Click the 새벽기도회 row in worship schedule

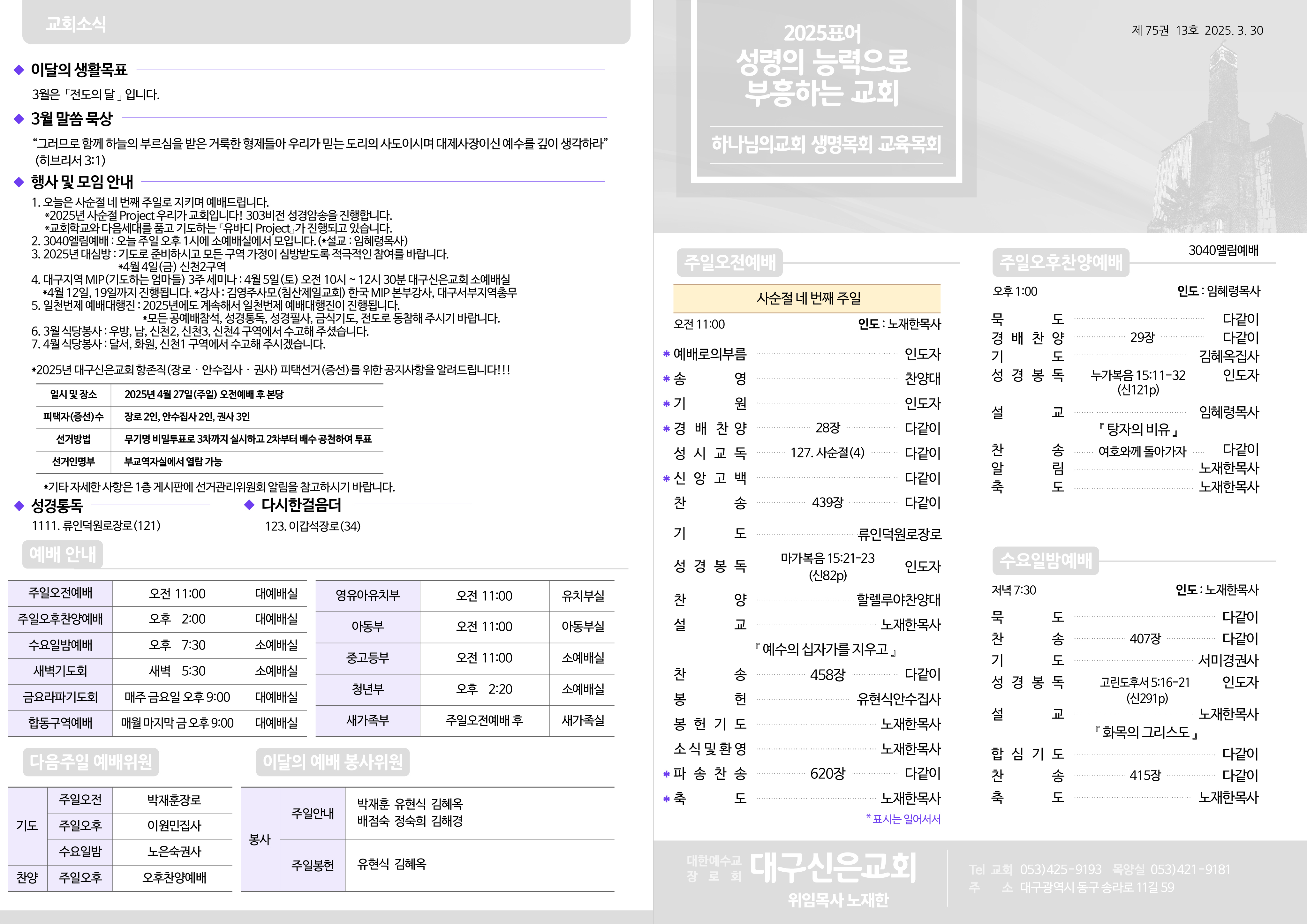pyautogui.click(x=60, y=671)
